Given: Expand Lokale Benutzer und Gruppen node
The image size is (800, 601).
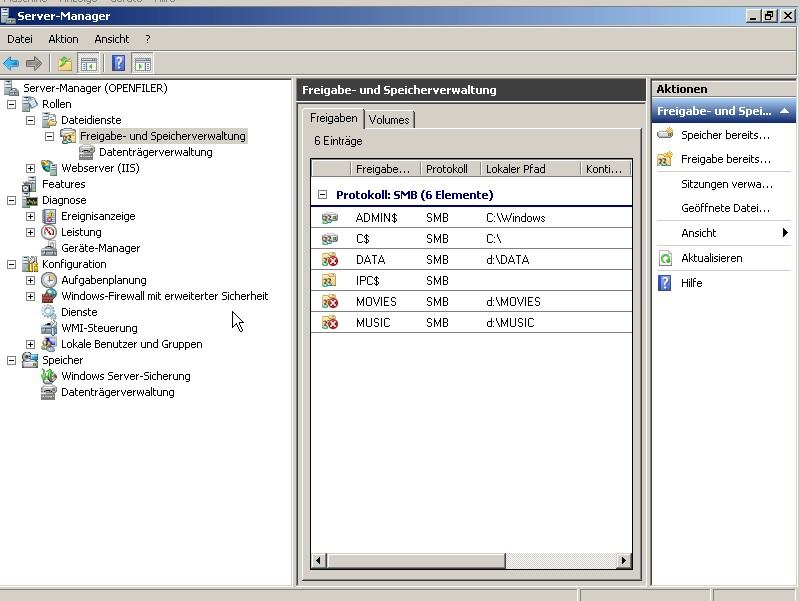Looking at the screenshot, I should pos(31,344).
